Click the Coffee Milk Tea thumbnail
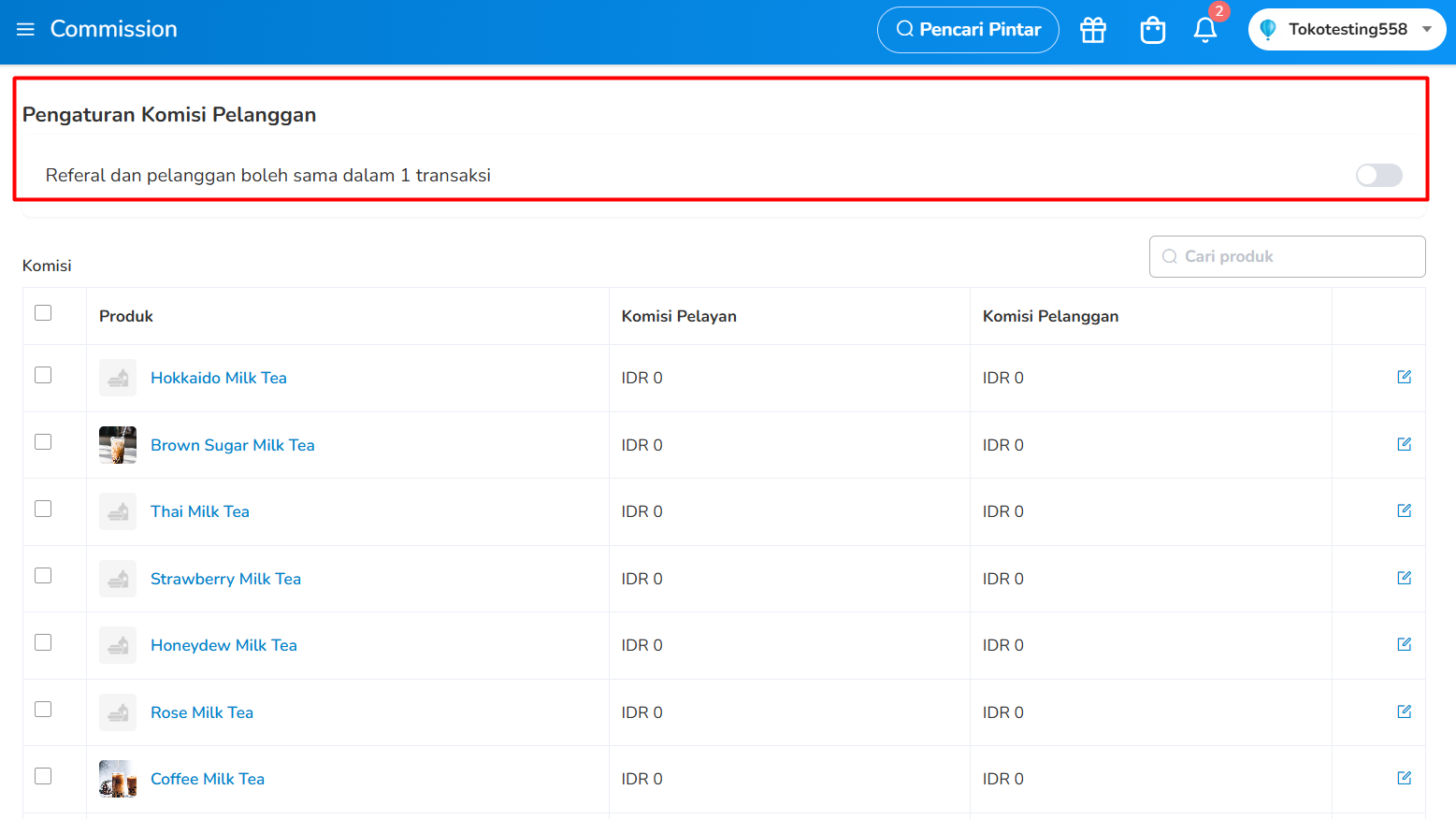Image resolution: width=1456 pixels, height=819 pixels. [x=118, y=779]
